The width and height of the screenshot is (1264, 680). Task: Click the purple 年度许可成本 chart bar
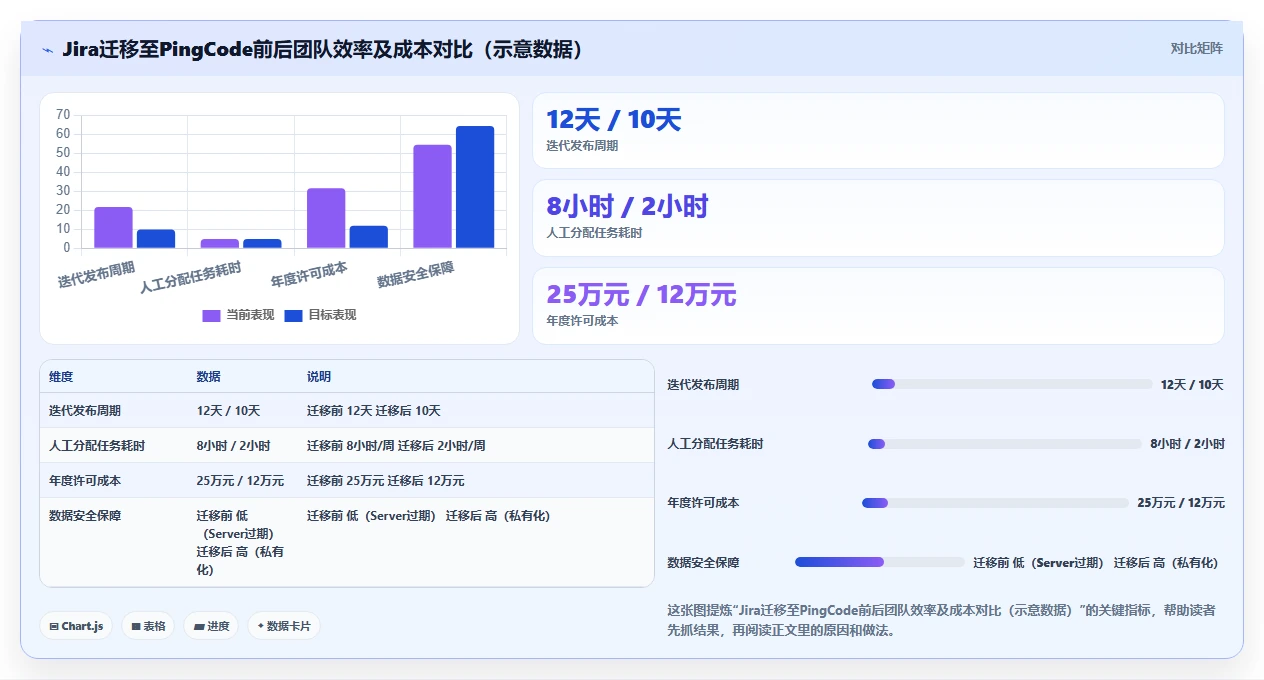pyautogui.click(x=326, y=218)
